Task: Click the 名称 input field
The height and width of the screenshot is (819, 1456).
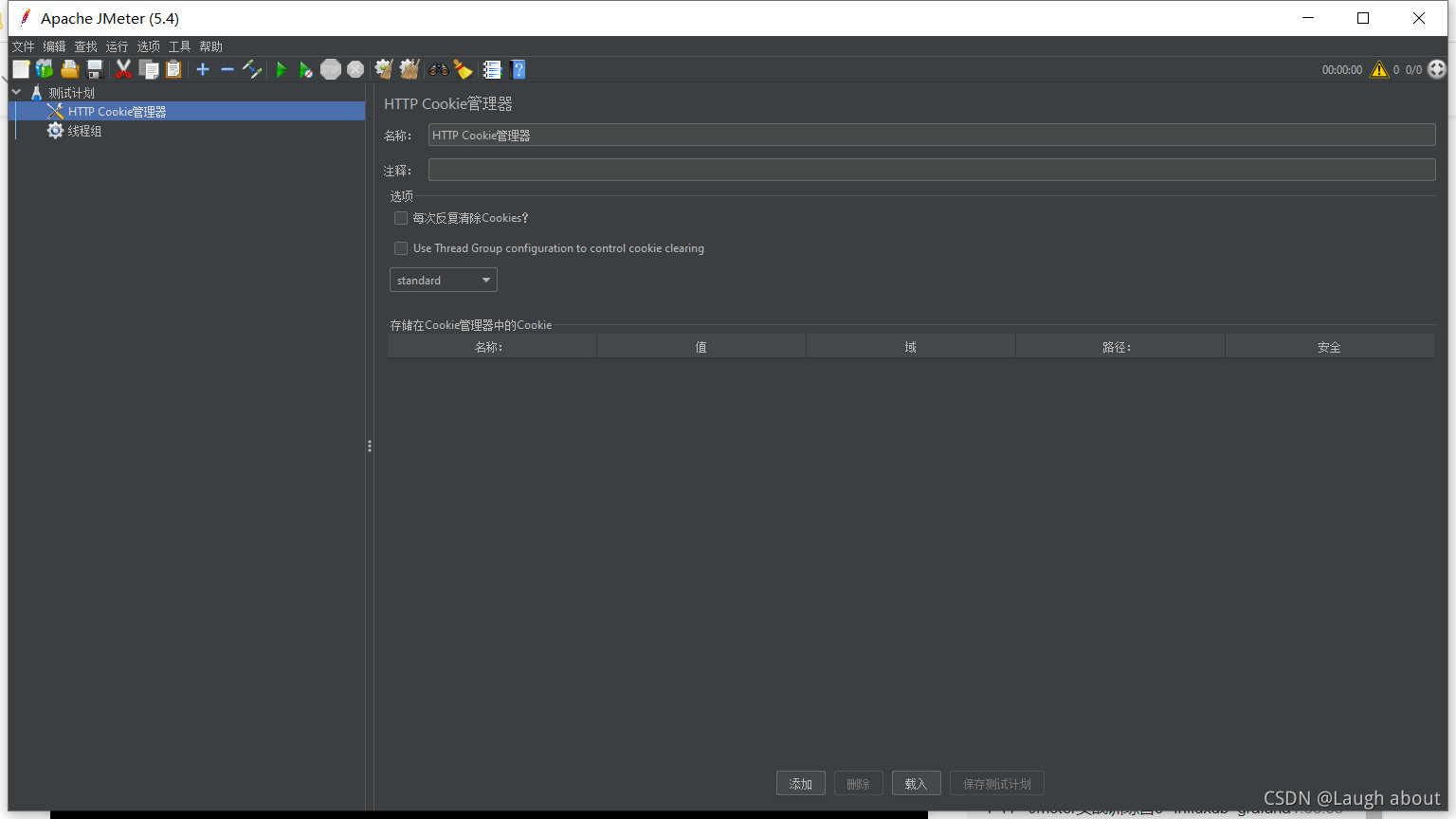Action: (932, 135)
